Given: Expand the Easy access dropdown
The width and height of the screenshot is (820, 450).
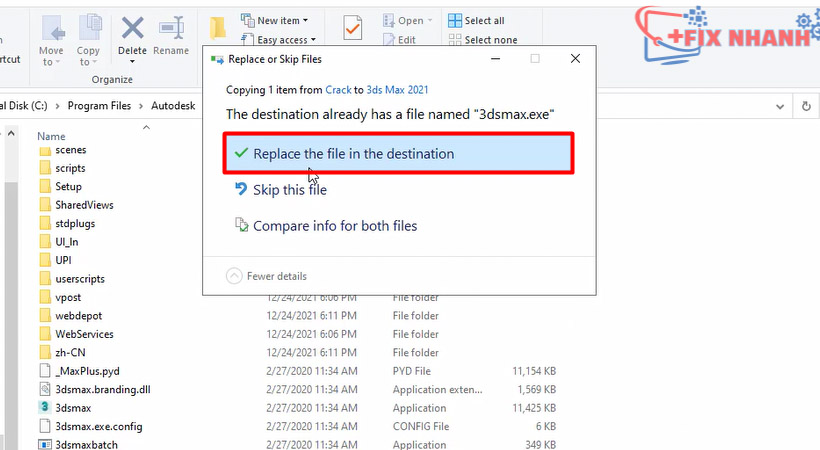Looking at the screenshot, I should click(285, 40).
